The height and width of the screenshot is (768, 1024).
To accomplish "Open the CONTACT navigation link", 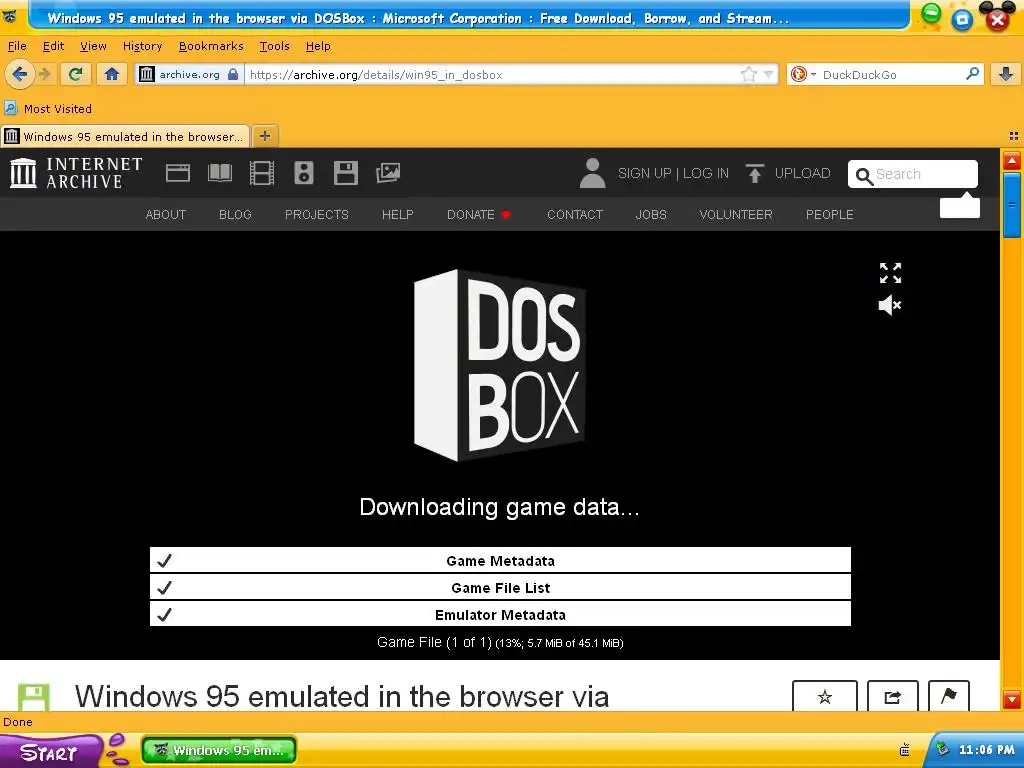I will click(x=575, y=214).
